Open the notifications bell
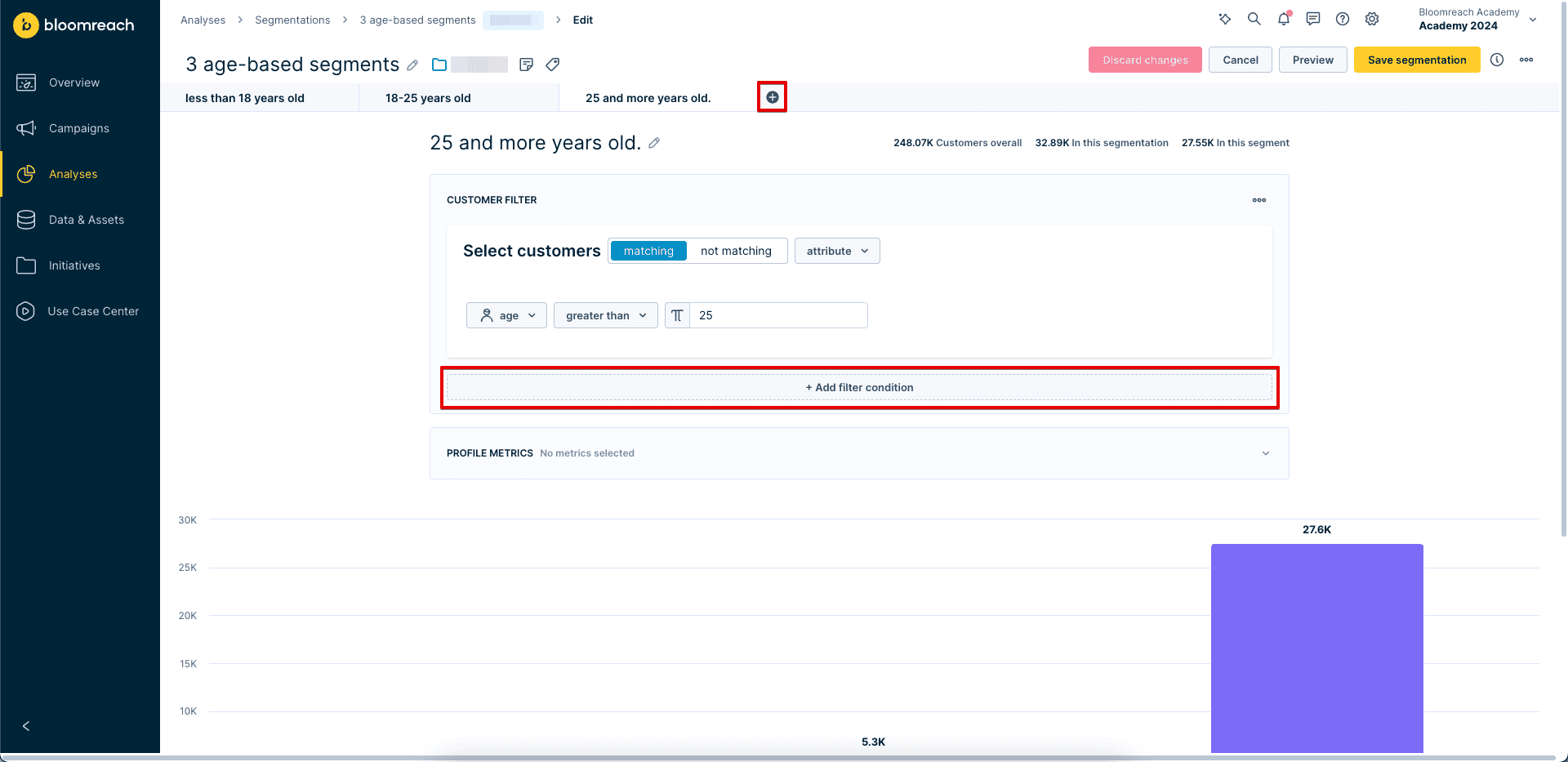The width and height of the screenshot is (1568, 762). 1284,19
